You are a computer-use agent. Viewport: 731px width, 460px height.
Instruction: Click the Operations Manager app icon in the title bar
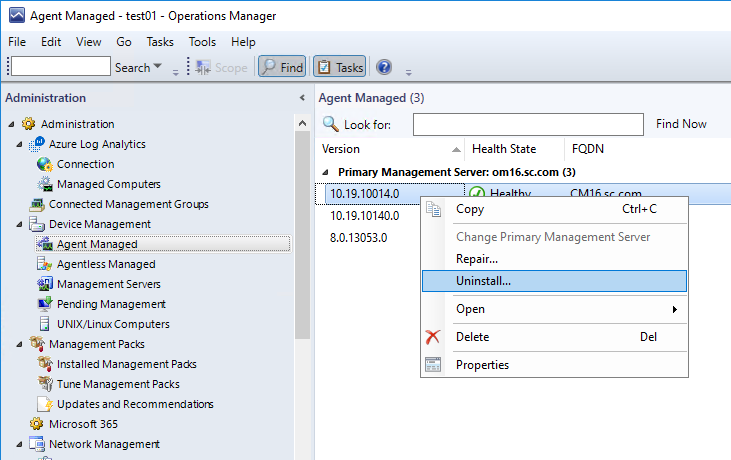click(x=17, y=15)
